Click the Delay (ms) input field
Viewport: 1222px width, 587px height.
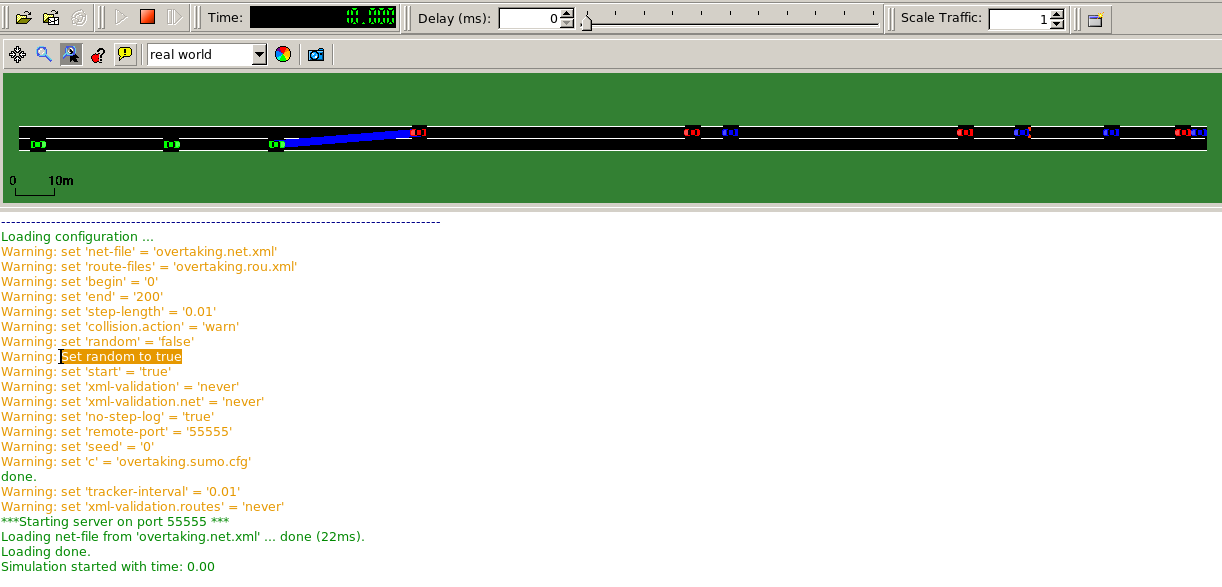(x=529, y=18)
